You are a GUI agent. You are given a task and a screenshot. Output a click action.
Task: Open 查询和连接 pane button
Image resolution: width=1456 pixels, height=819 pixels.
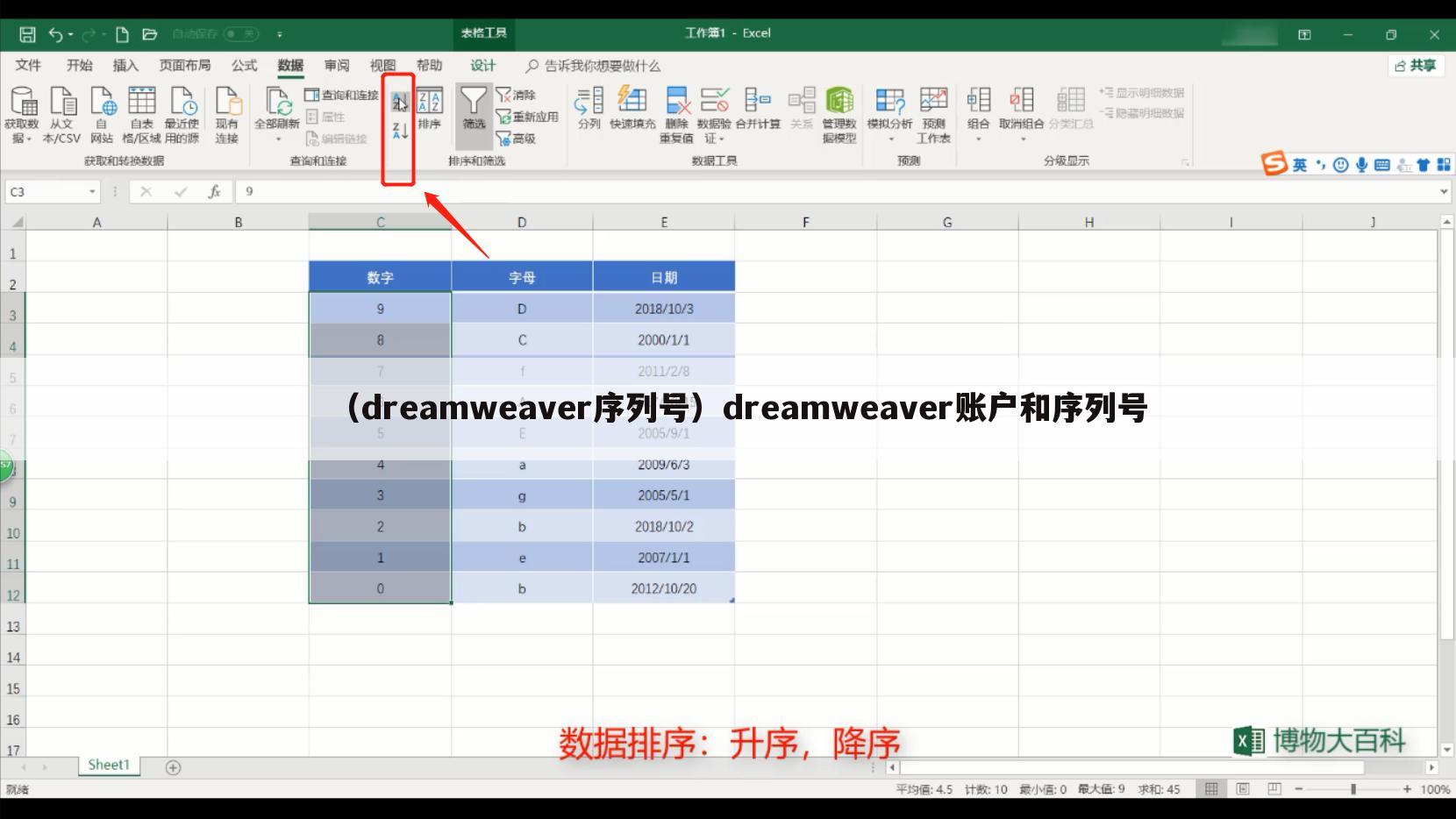coord(342,95)
